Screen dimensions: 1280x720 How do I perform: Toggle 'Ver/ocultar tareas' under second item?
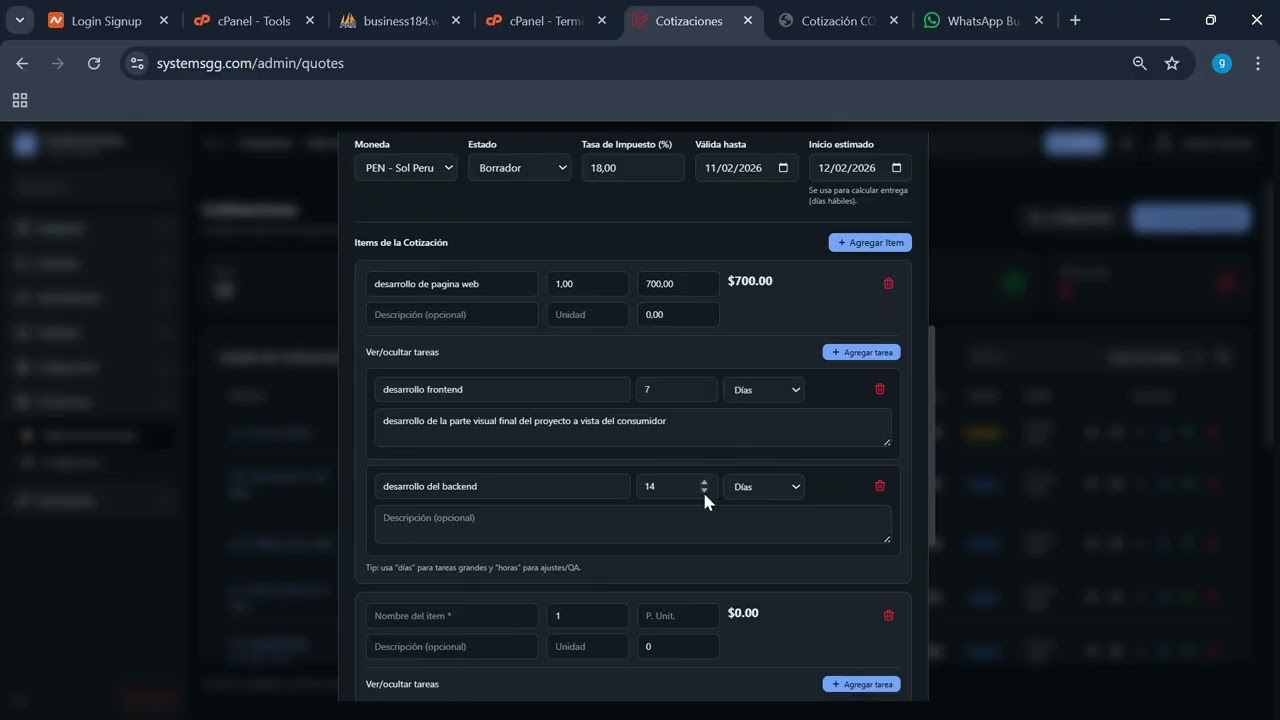point(402,684)
